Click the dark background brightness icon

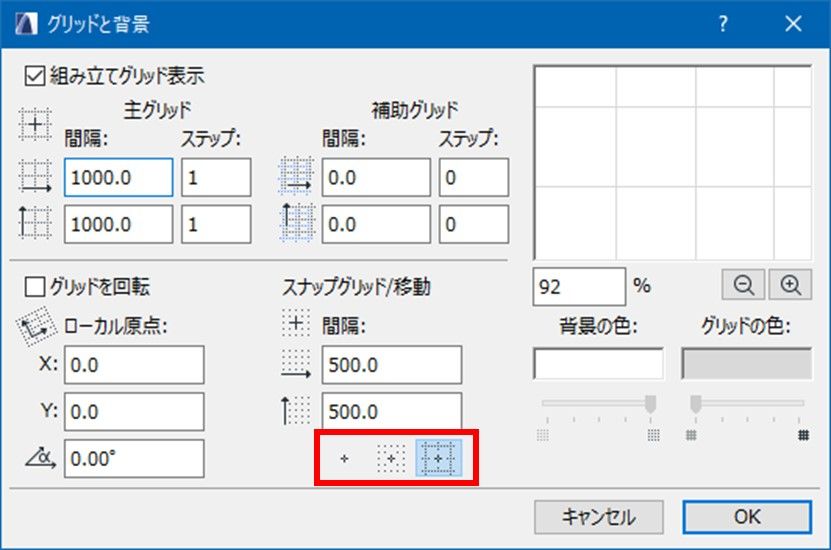click(x=653, y=436)
